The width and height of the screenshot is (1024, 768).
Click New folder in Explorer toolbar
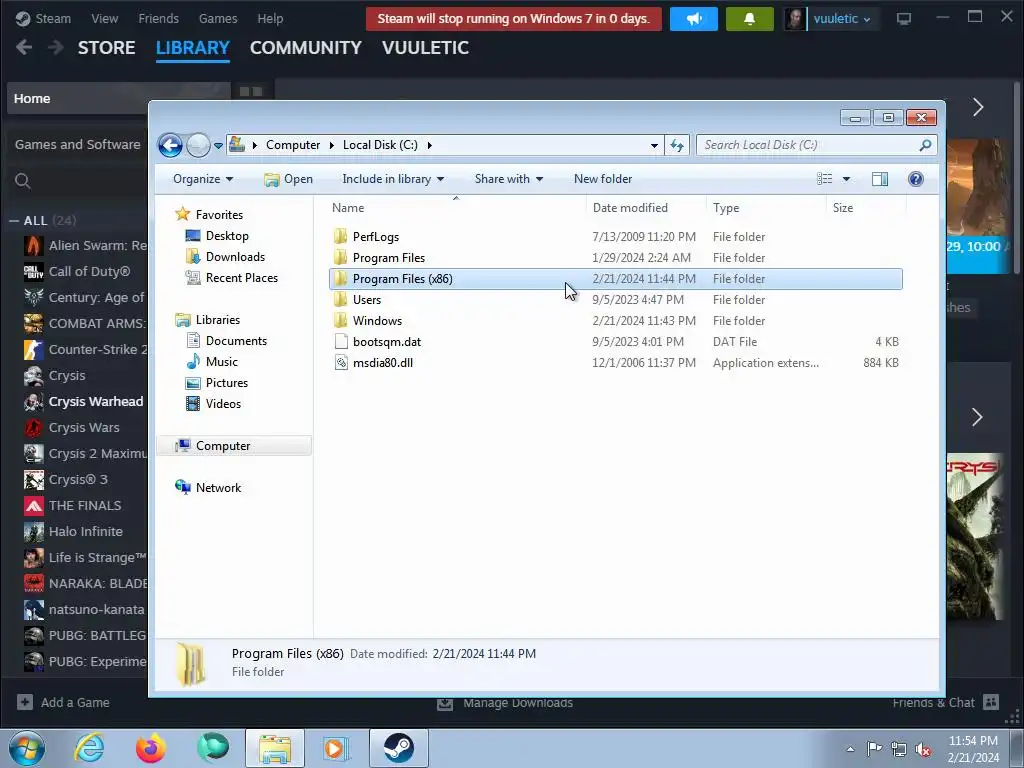603,179
